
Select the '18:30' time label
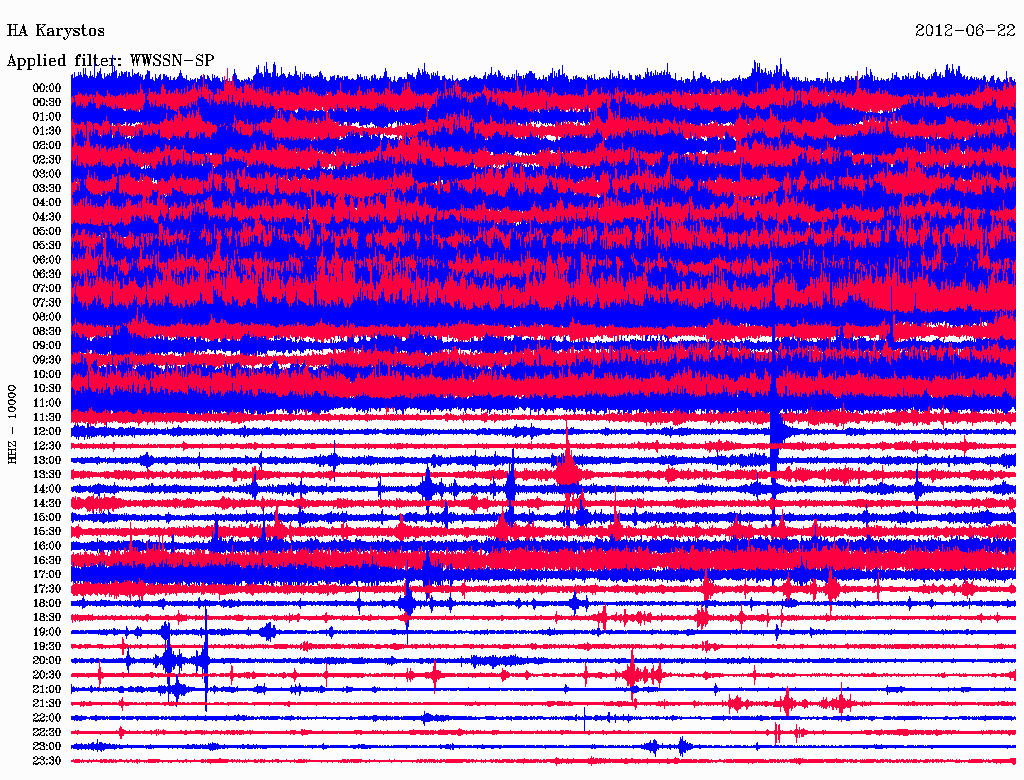point(47,618)
